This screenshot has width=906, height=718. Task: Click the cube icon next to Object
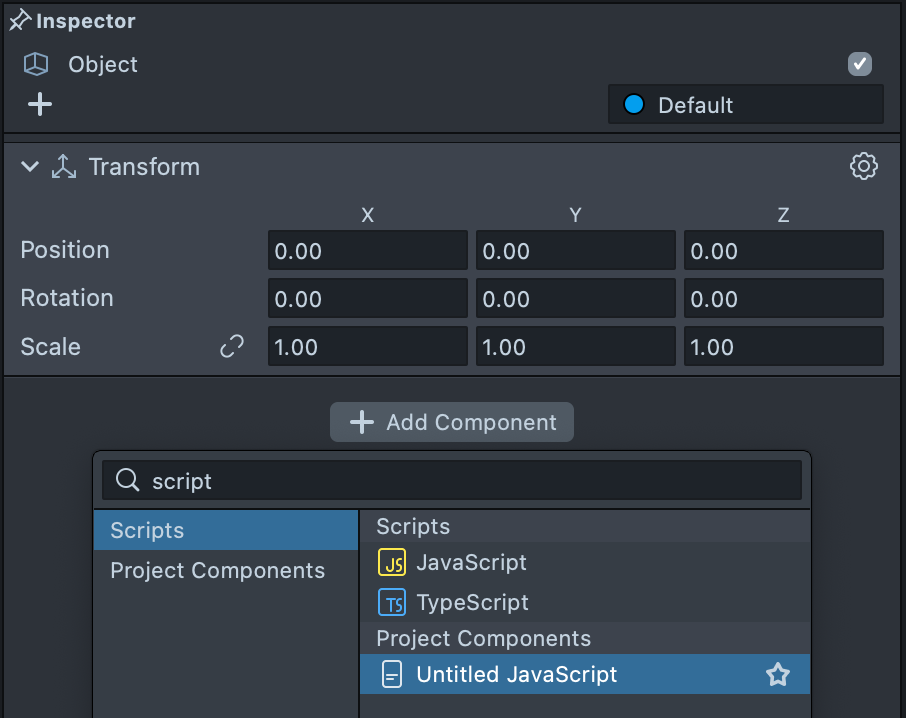coord(36,65)
